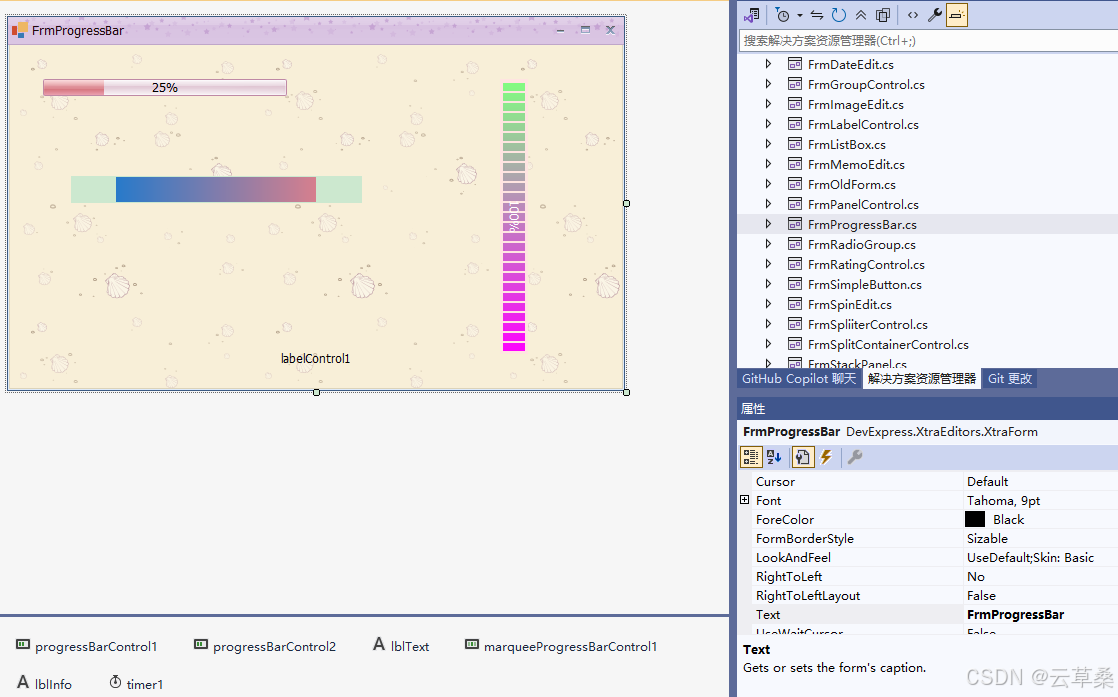Open the pending changes filter dropdown arrow
The image size is (1118, 697).
pos(799,16)
